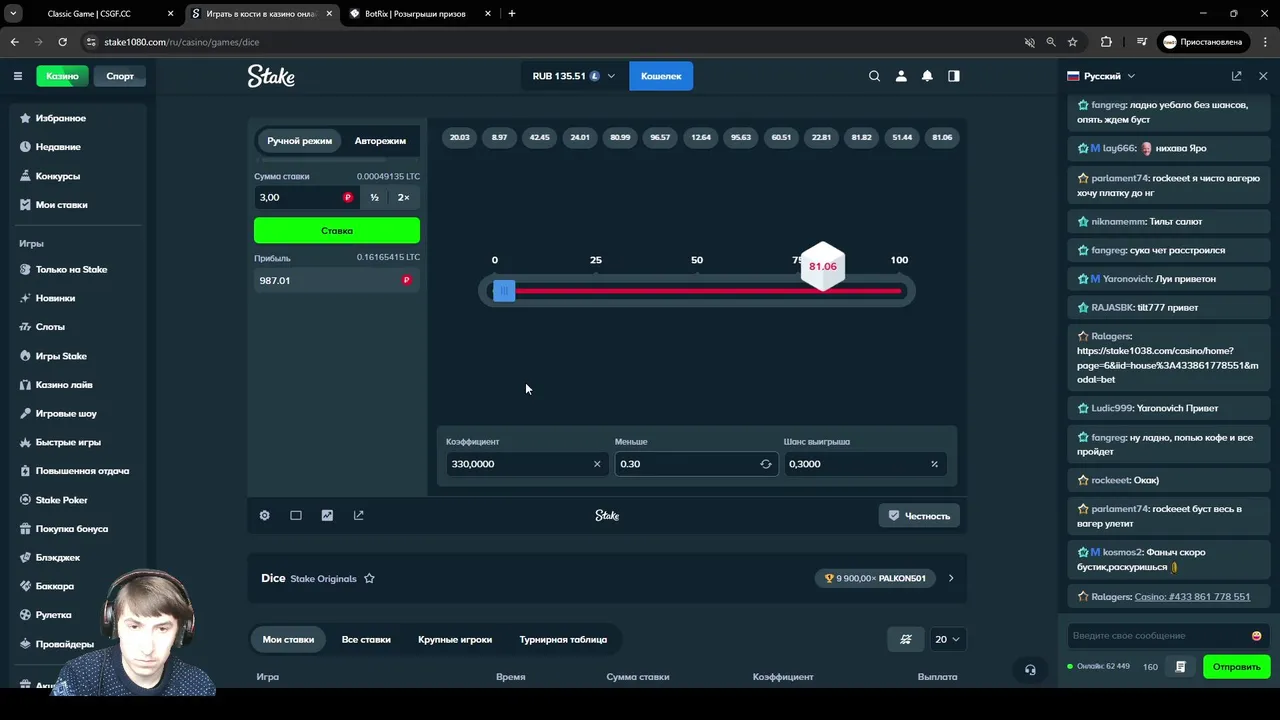Screen dimensions: 1280x720
Task: Expand the PALKON501 big win arrow
Action: click(x=951, y=578)
